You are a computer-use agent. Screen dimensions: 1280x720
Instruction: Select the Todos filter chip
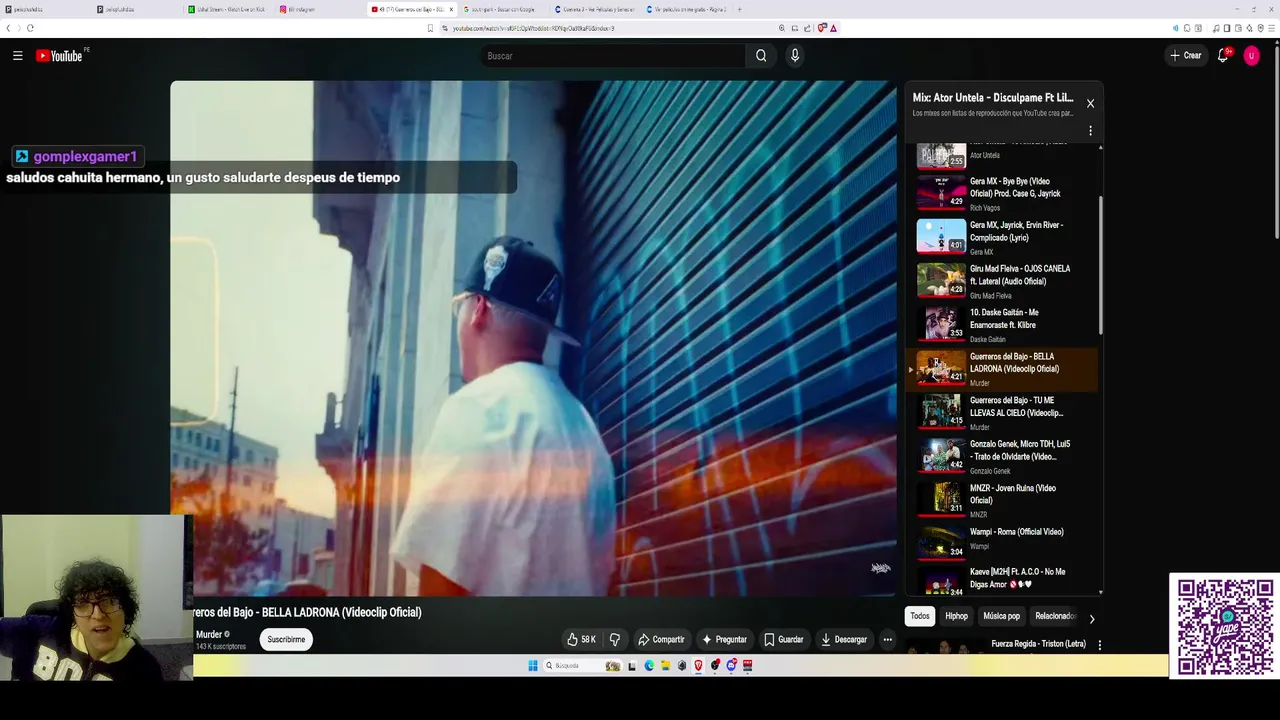coord(920,616)
